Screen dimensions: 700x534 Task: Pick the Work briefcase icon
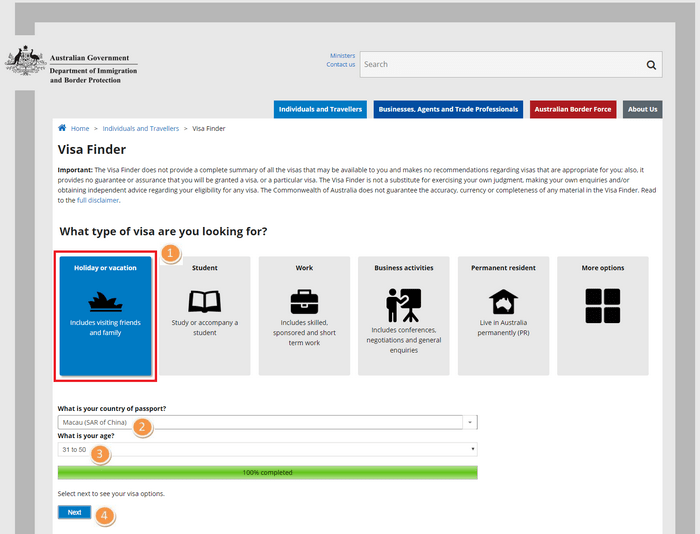304,301
